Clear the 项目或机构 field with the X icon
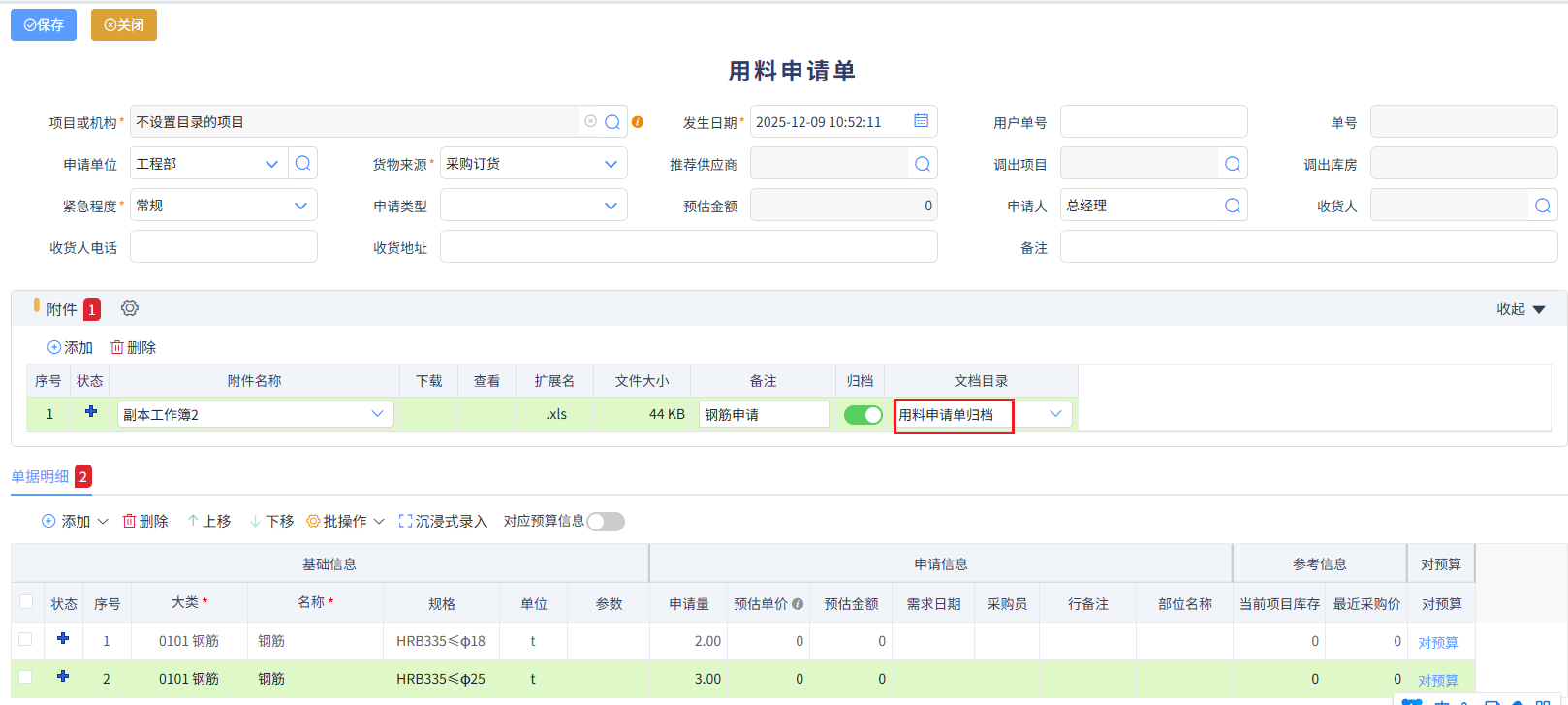The height and width of the screenshot is (705, 1568). [x=590, y=121]
